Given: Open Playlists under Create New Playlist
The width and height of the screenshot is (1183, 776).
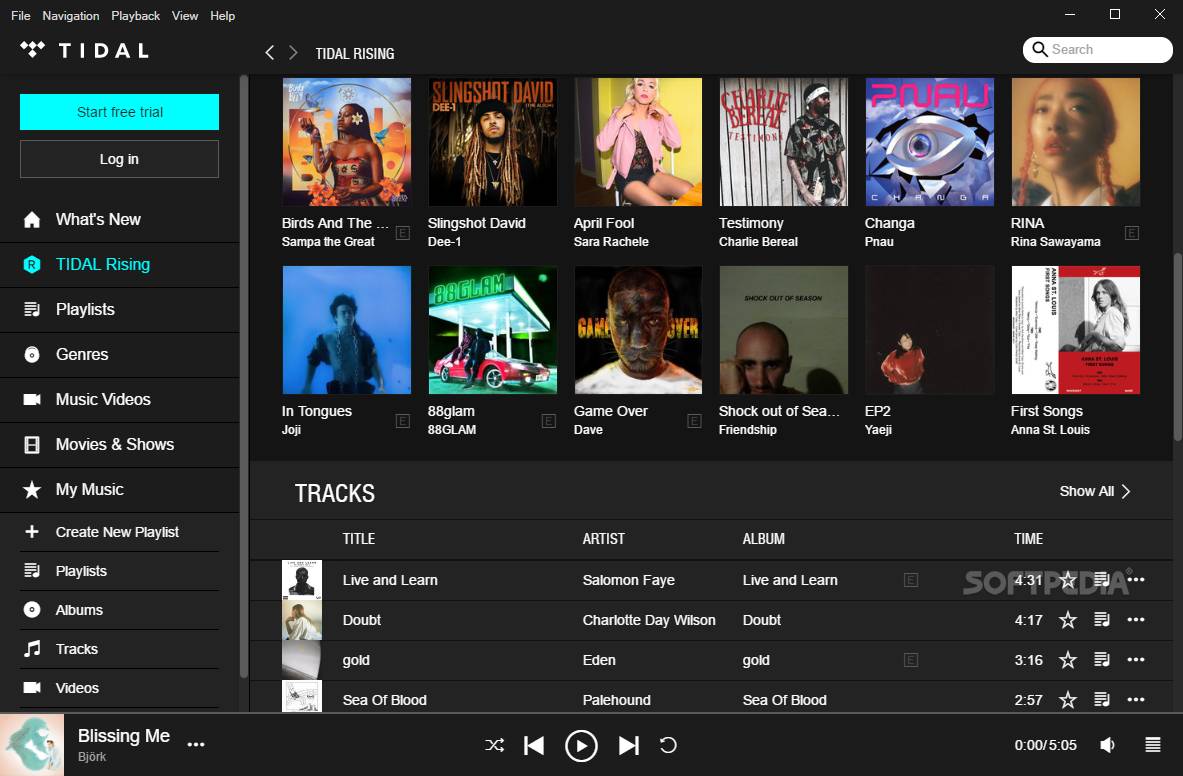Looking at the screenshot, I should (120, 571).
